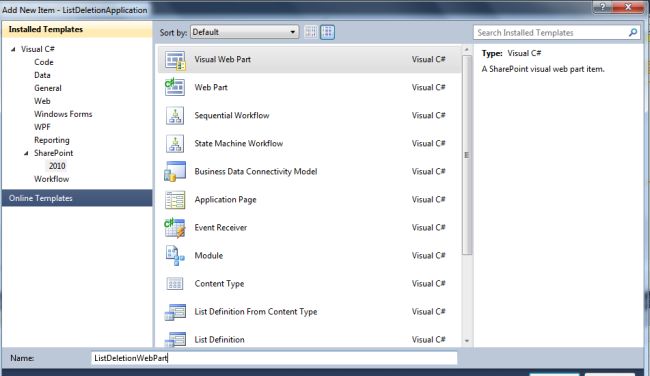
Task: Pick the Business Data Connectivity Model icon
Action: (175, 172)
